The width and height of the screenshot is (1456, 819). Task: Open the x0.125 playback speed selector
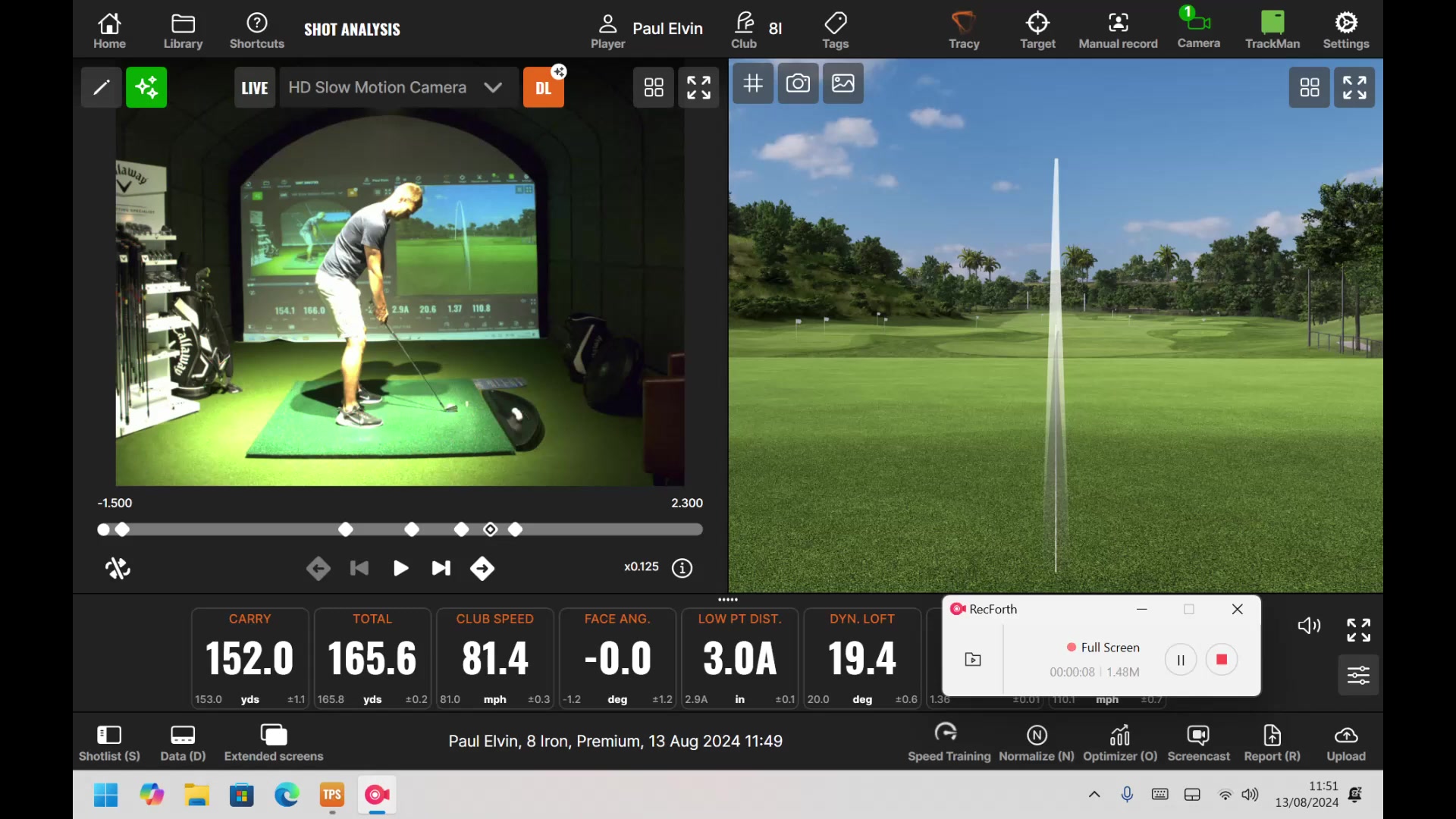point(641,566)
